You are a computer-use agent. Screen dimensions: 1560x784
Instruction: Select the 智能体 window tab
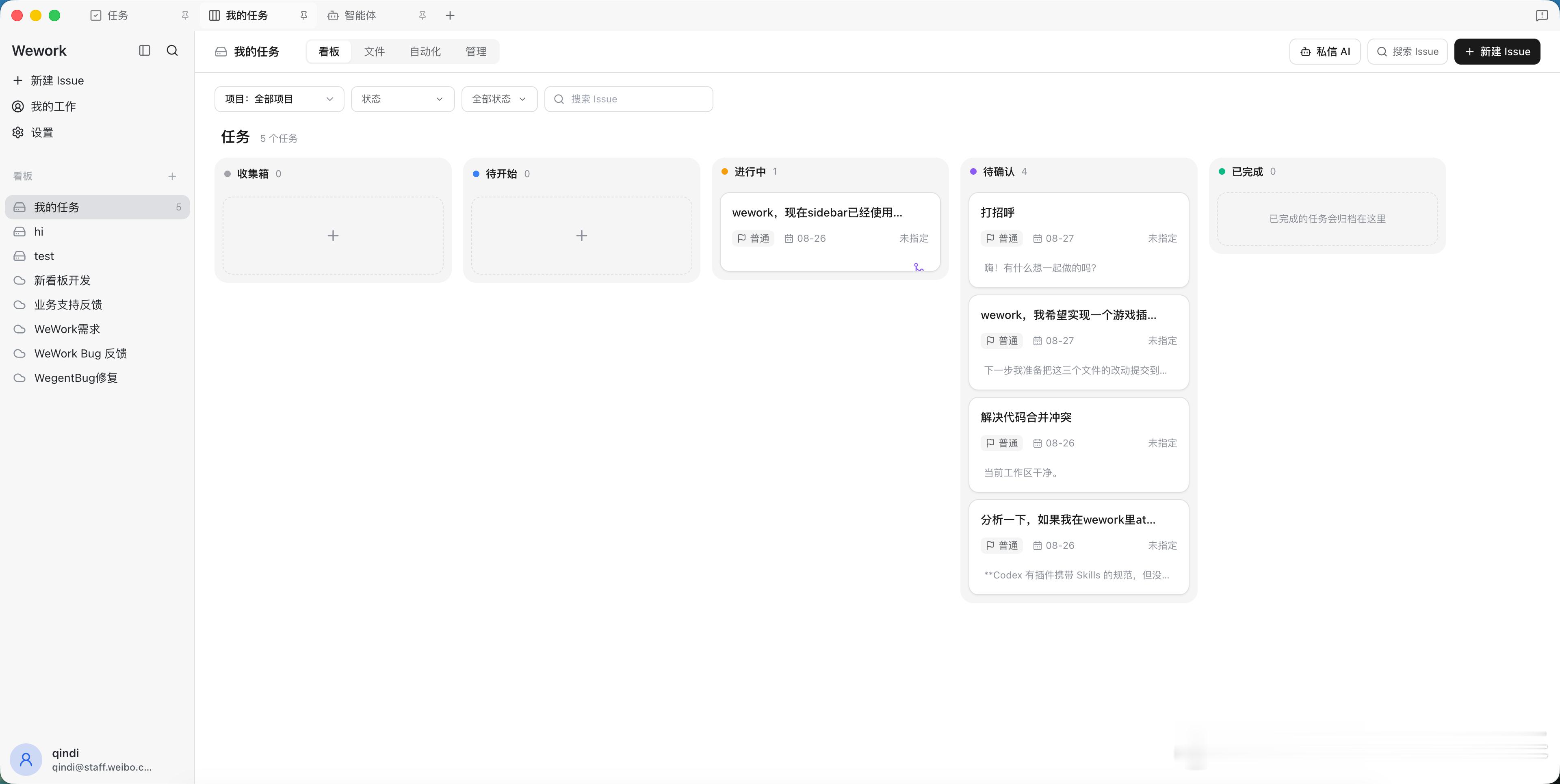(x=377, y=16)
